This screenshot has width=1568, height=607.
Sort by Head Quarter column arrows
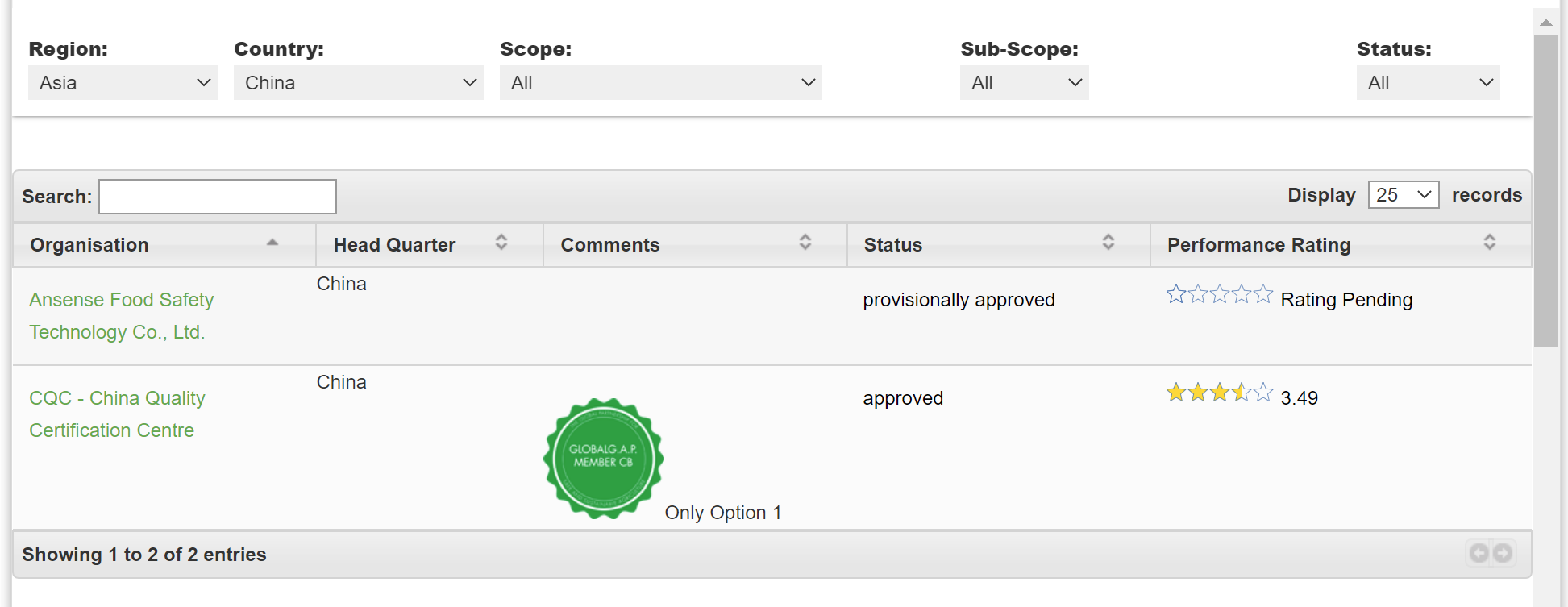(501, 243)
